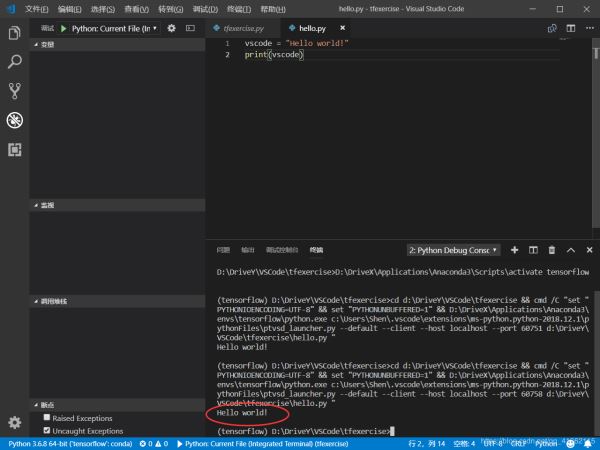Open the 终端(T) menu
600x450 pixels.
click(239, 9)
